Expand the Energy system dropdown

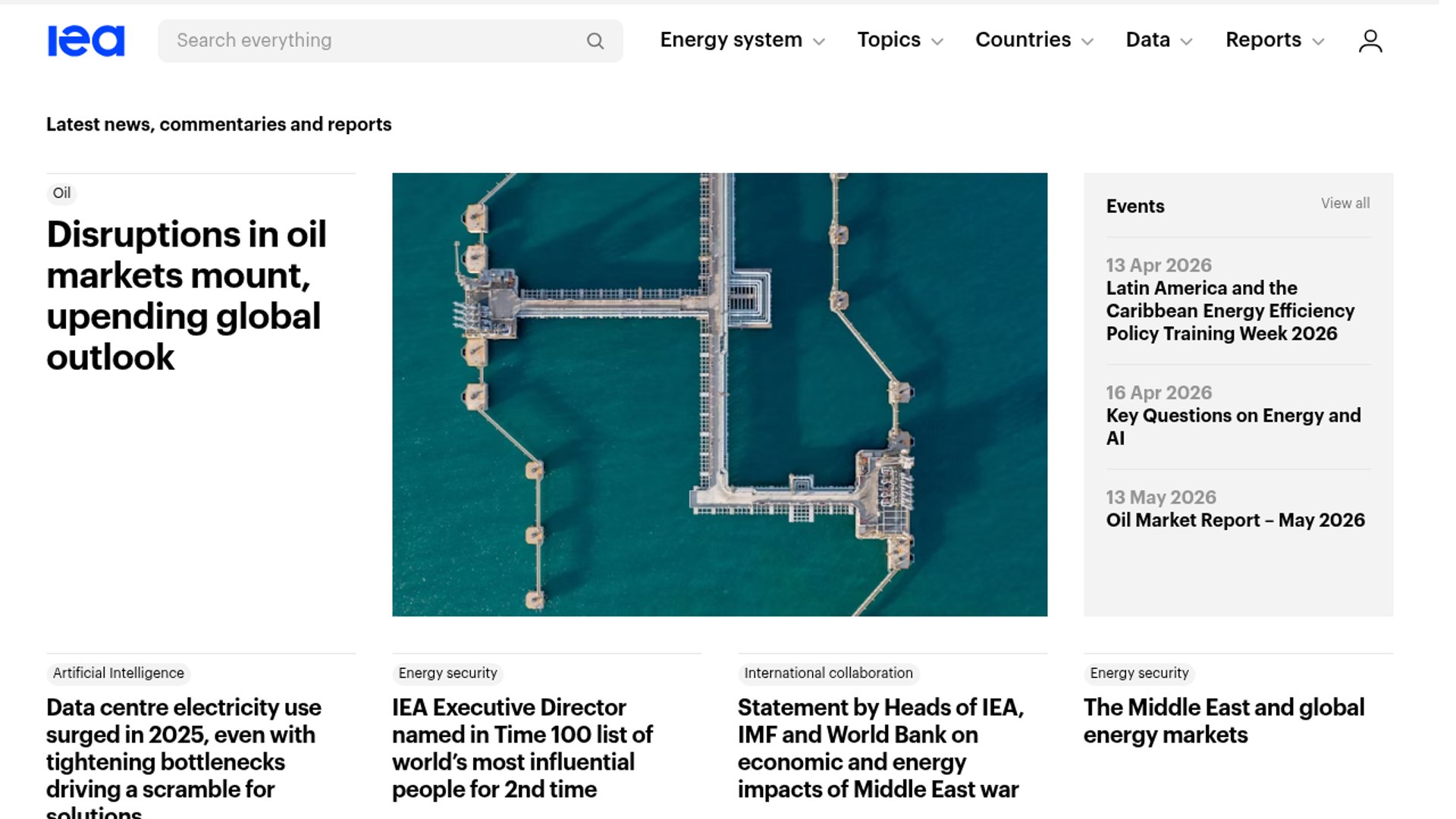742,40
